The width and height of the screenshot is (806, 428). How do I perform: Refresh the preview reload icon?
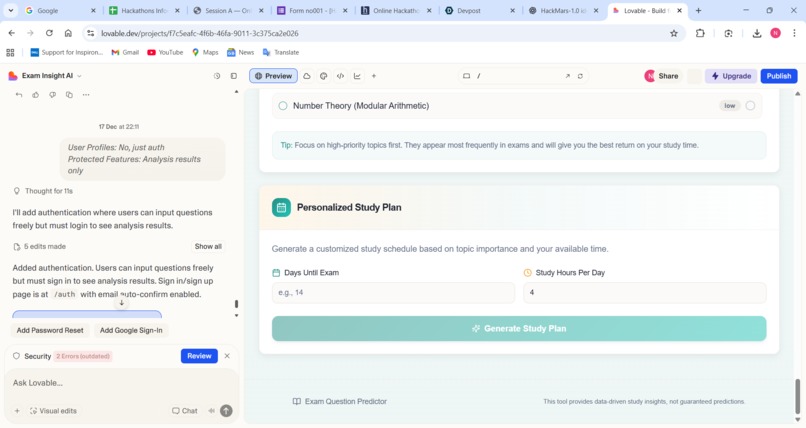[x=580, y=76]
